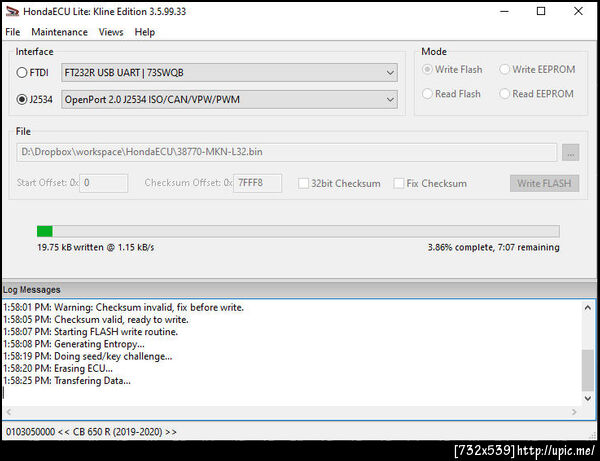Click log line 'Doing seed/key challenge...'
This screenshot has width=600, height=461.
click(x=113, y=357)
